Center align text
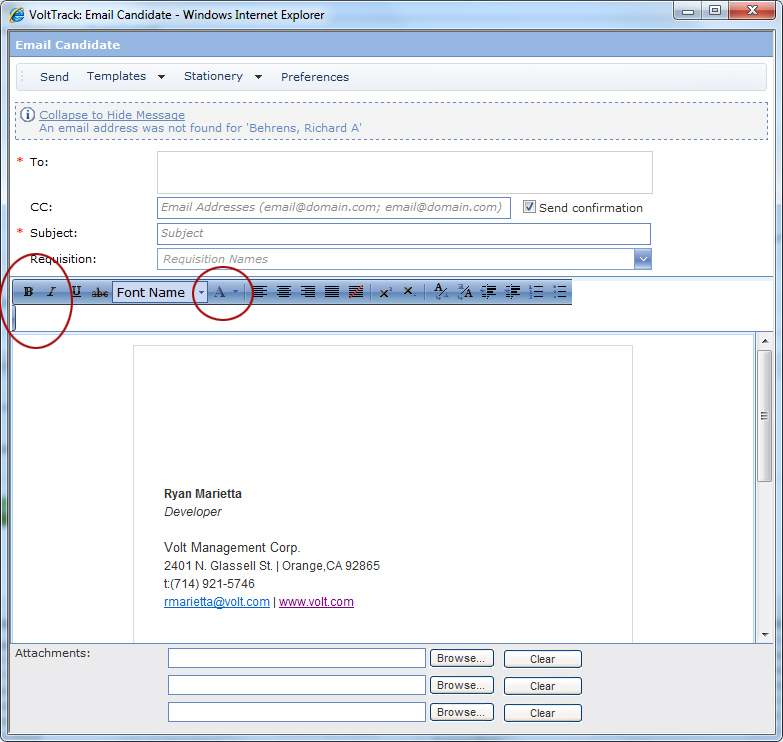 click(284, 292)
